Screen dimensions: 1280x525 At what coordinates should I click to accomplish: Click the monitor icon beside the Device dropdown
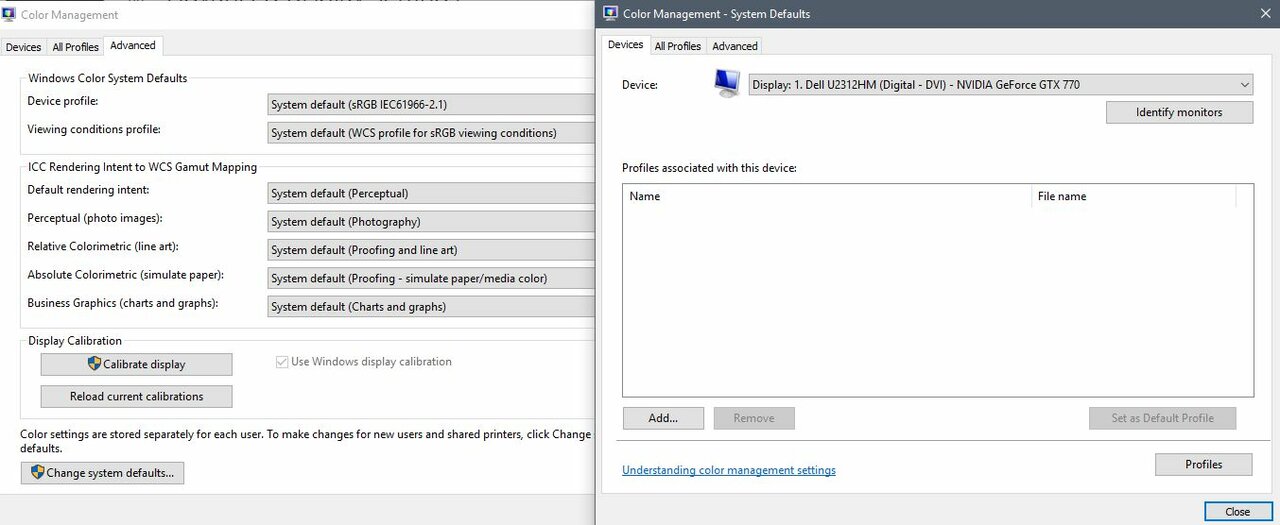coord(727,84)
